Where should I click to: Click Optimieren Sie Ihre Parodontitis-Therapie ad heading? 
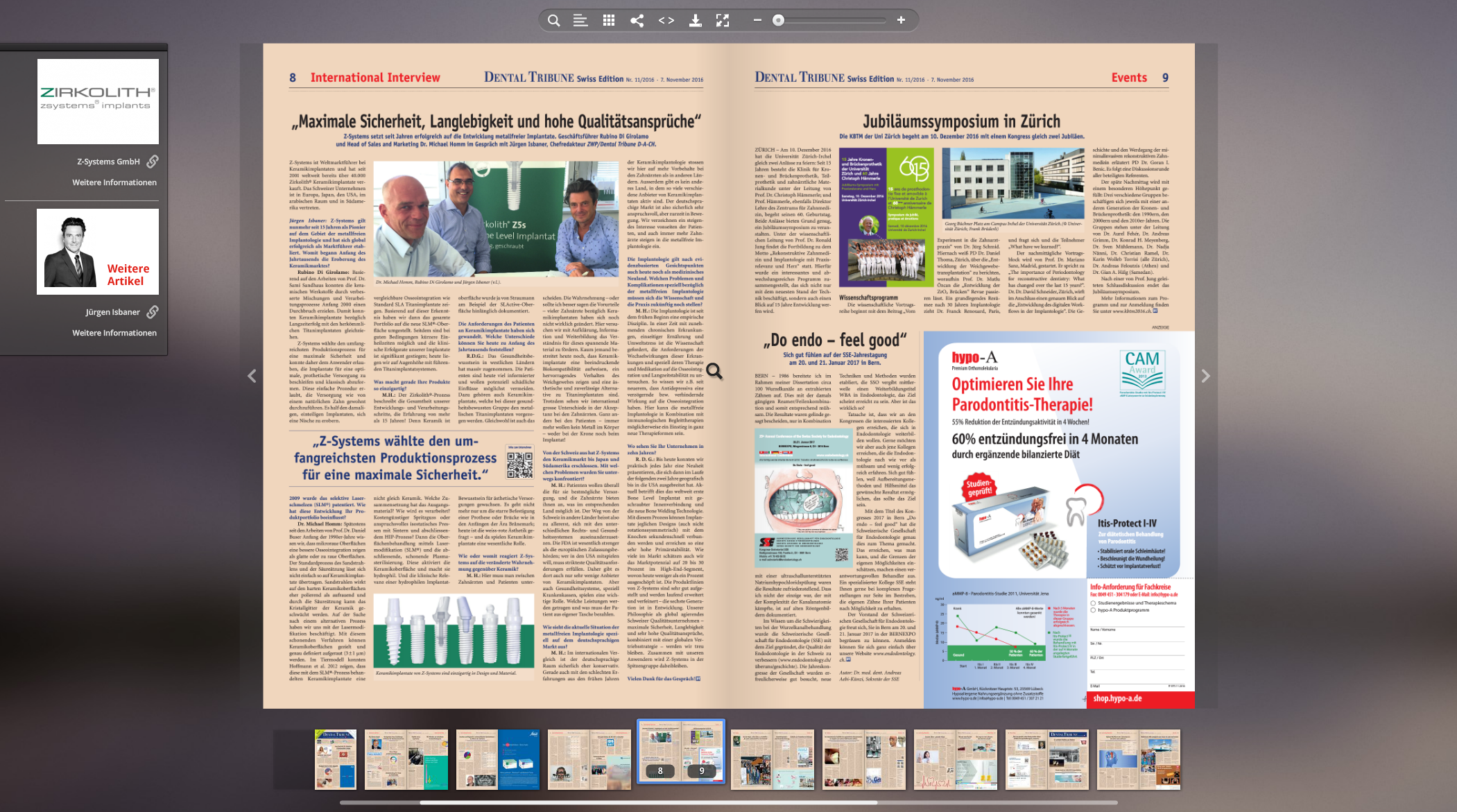point(1022,394)
